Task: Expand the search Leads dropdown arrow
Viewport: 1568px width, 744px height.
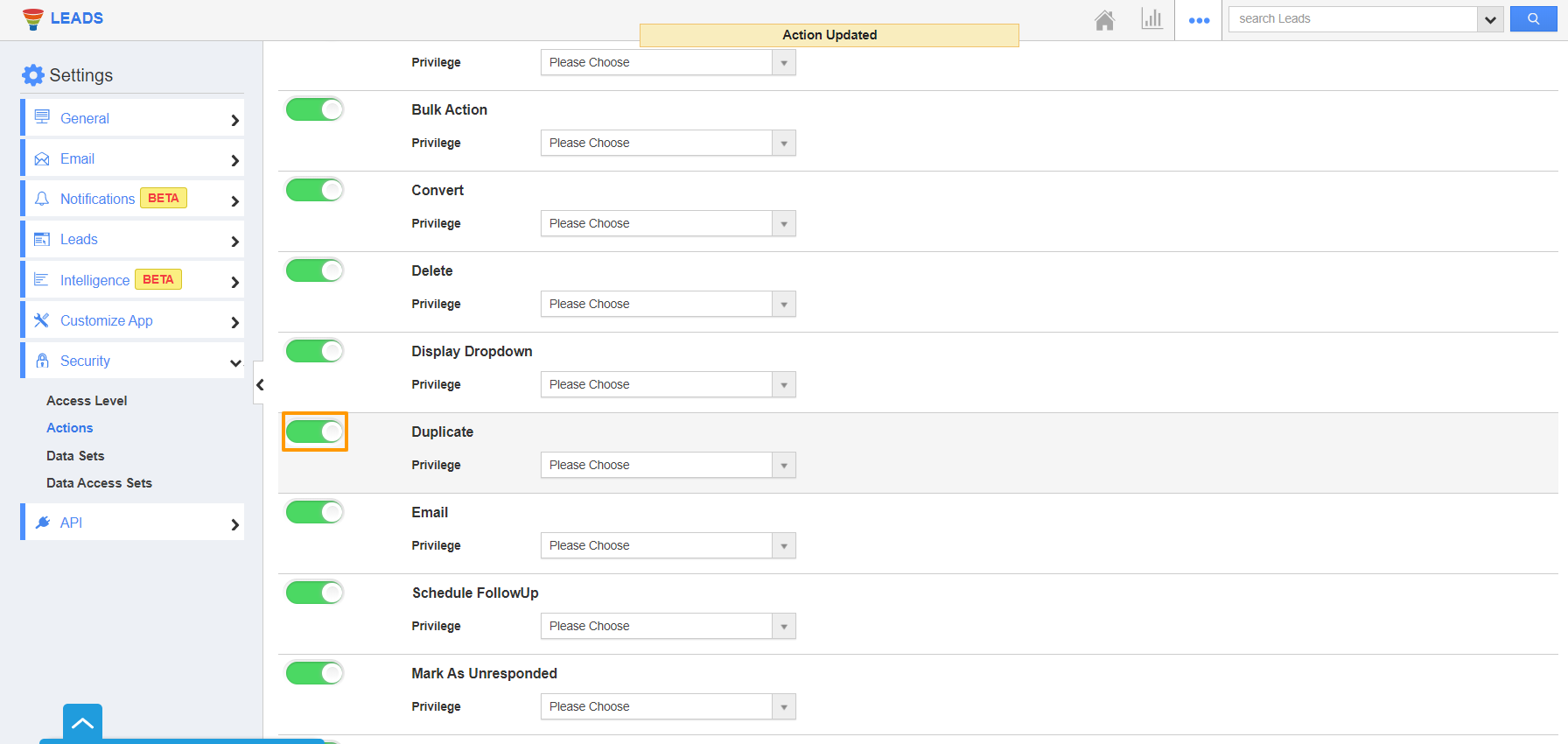Action: point(1490,19)
